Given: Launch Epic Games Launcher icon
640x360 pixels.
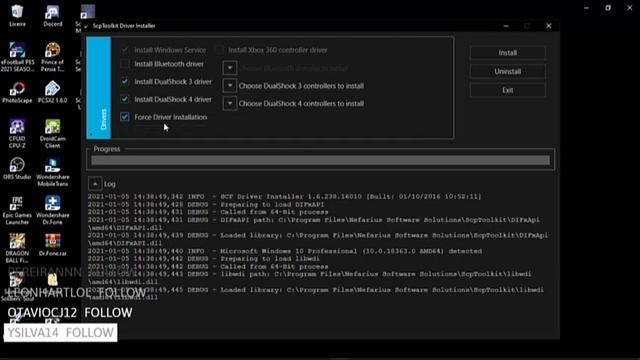Looking at the screenshot, I should [x=17, y=210].
